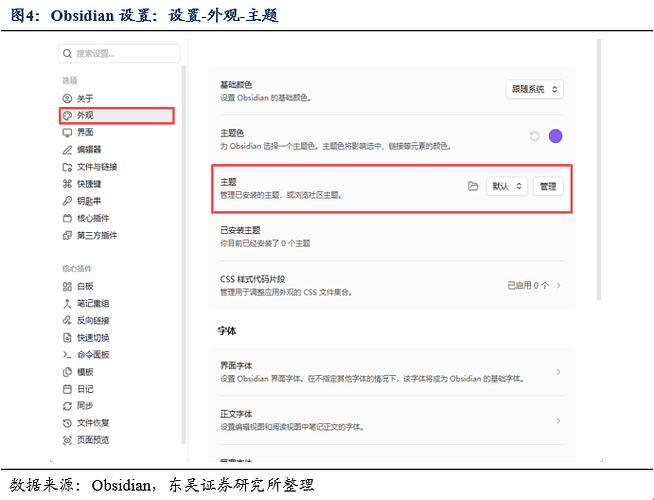This screenshot has width=654, height=500.
Task: Select the 日记 calendar icon
Action: tap(67, 389)
